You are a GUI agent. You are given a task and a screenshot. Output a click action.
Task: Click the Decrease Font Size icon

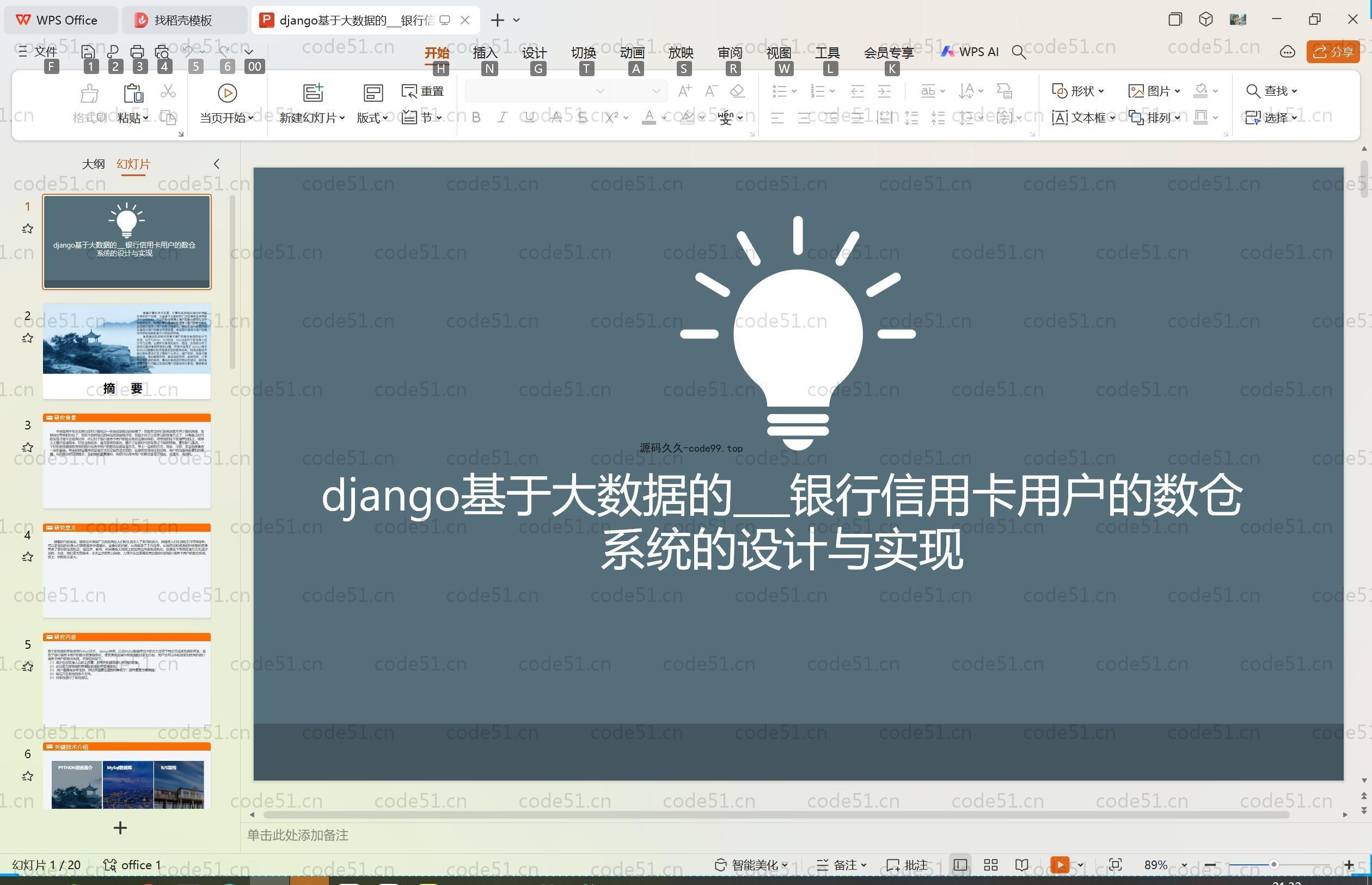711,91
